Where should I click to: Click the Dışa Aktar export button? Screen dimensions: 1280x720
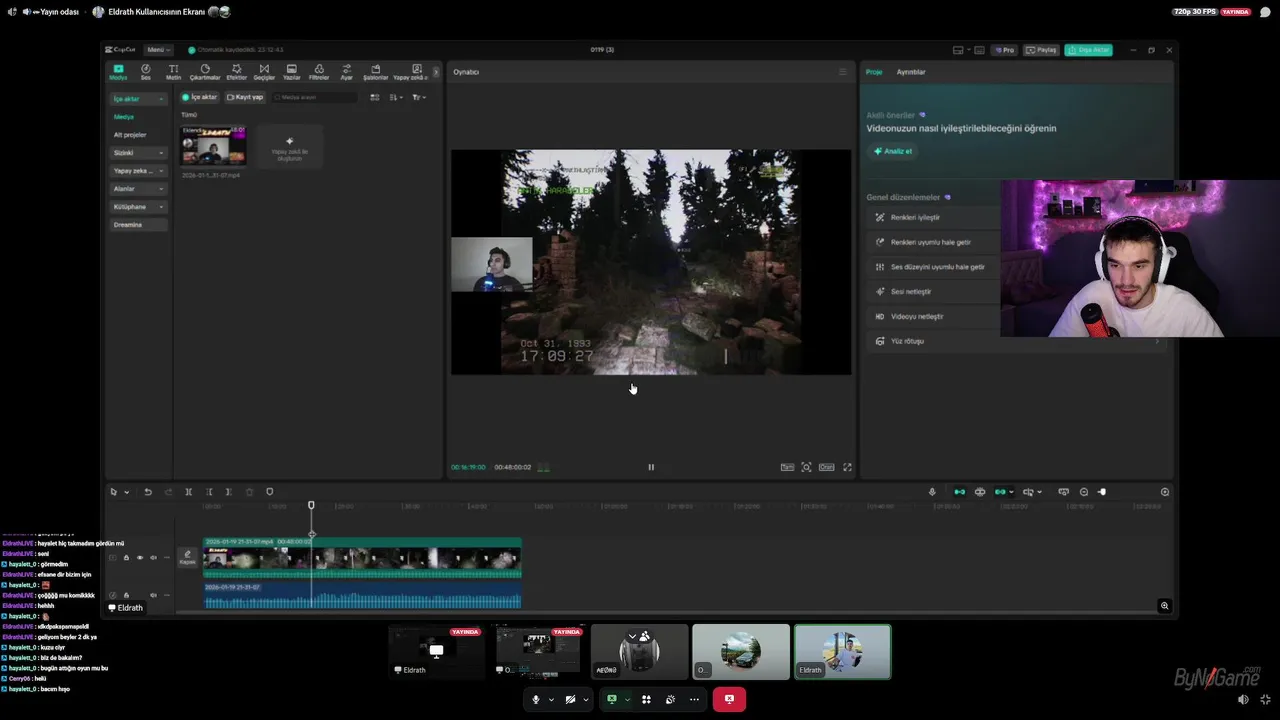(1088, 50)
